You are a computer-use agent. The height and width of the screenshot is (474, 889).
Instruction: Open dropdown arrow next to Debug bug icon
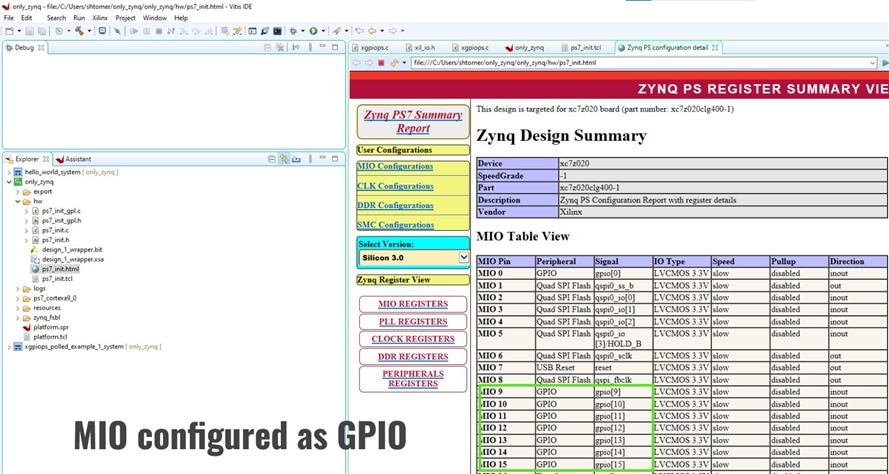302,31
